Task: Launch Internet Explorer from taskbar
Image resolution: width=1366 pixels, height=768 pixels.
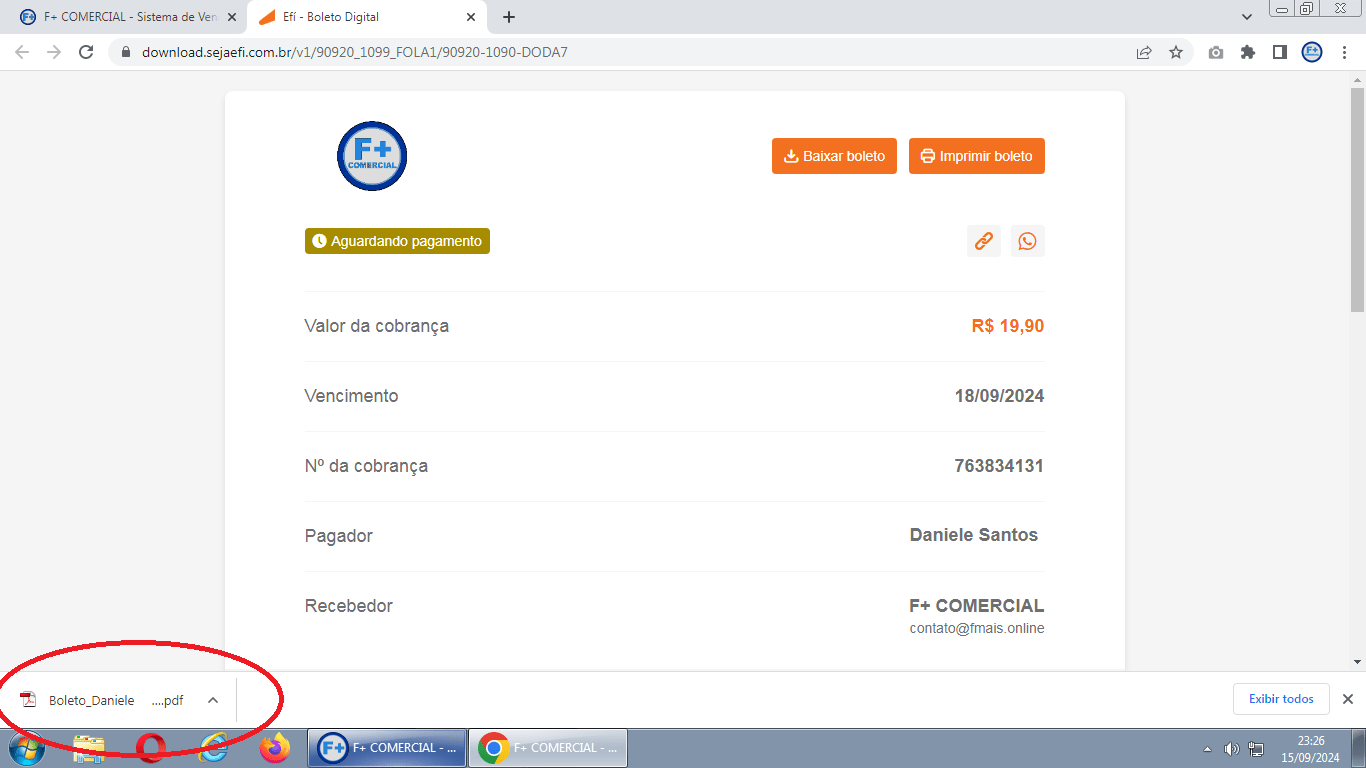Action: [213, 748]
